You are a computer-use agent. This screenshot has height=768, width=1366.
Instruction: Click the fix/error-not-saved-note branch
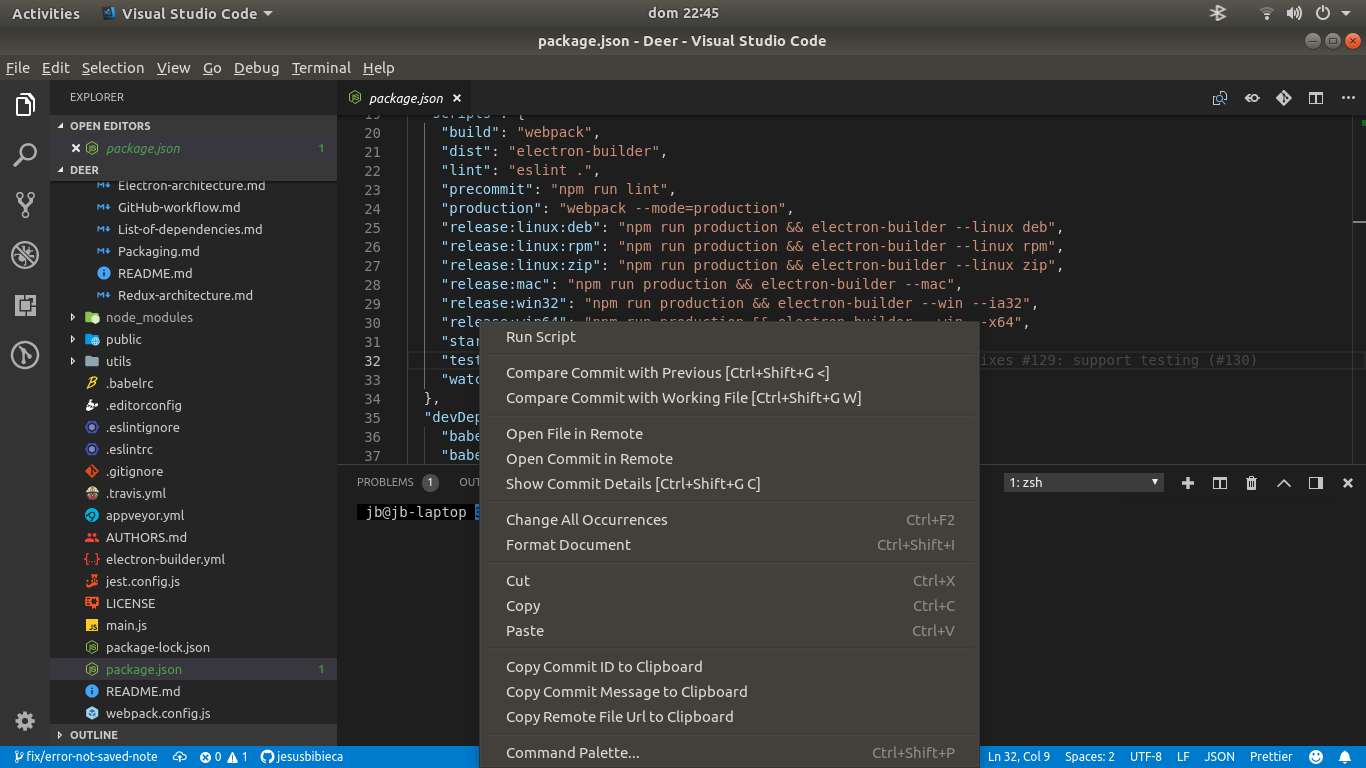[x=84, y=757]
